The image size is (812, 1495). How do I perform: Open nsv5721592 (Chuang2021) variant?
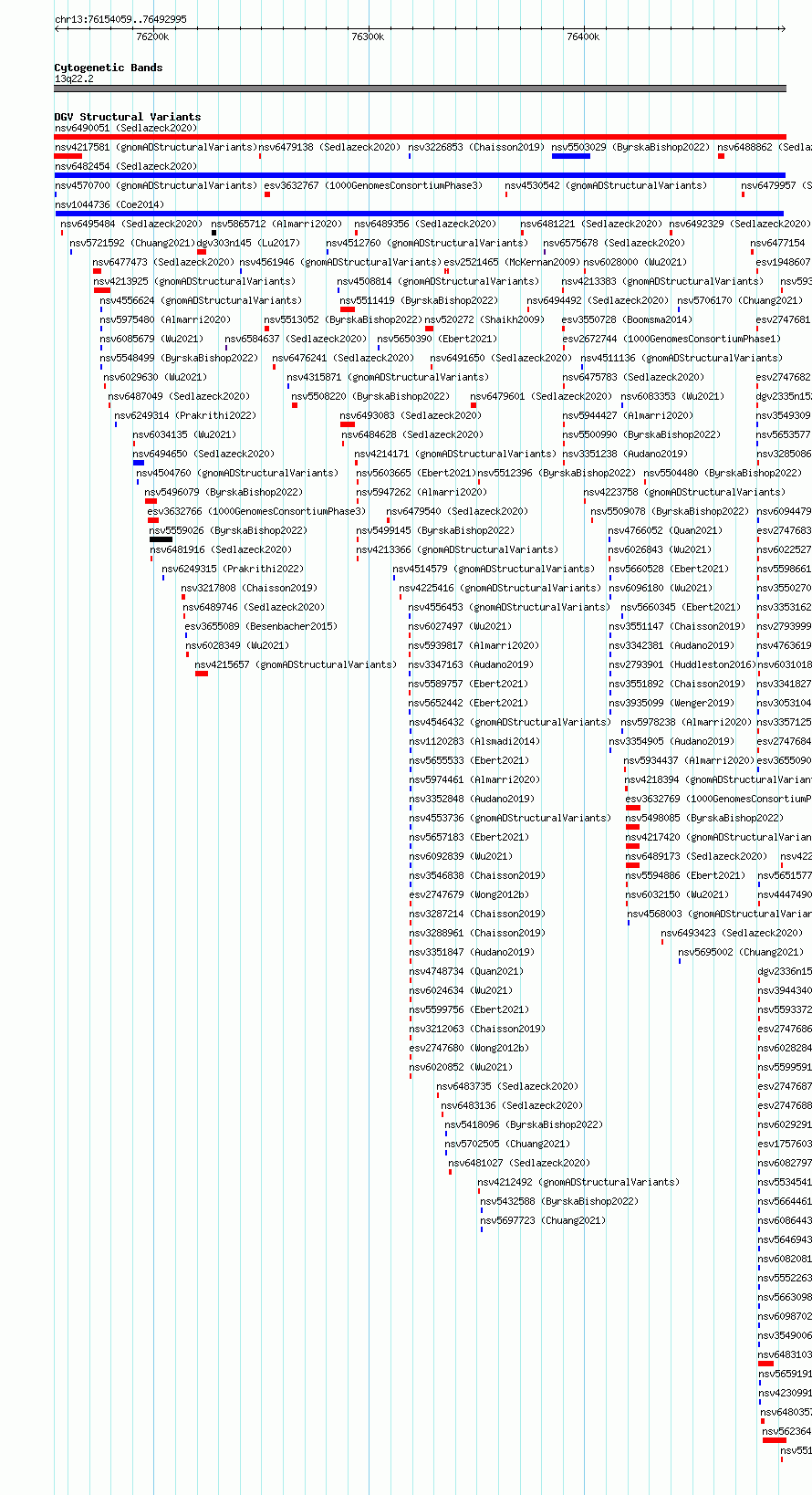[x=132, y=244]
